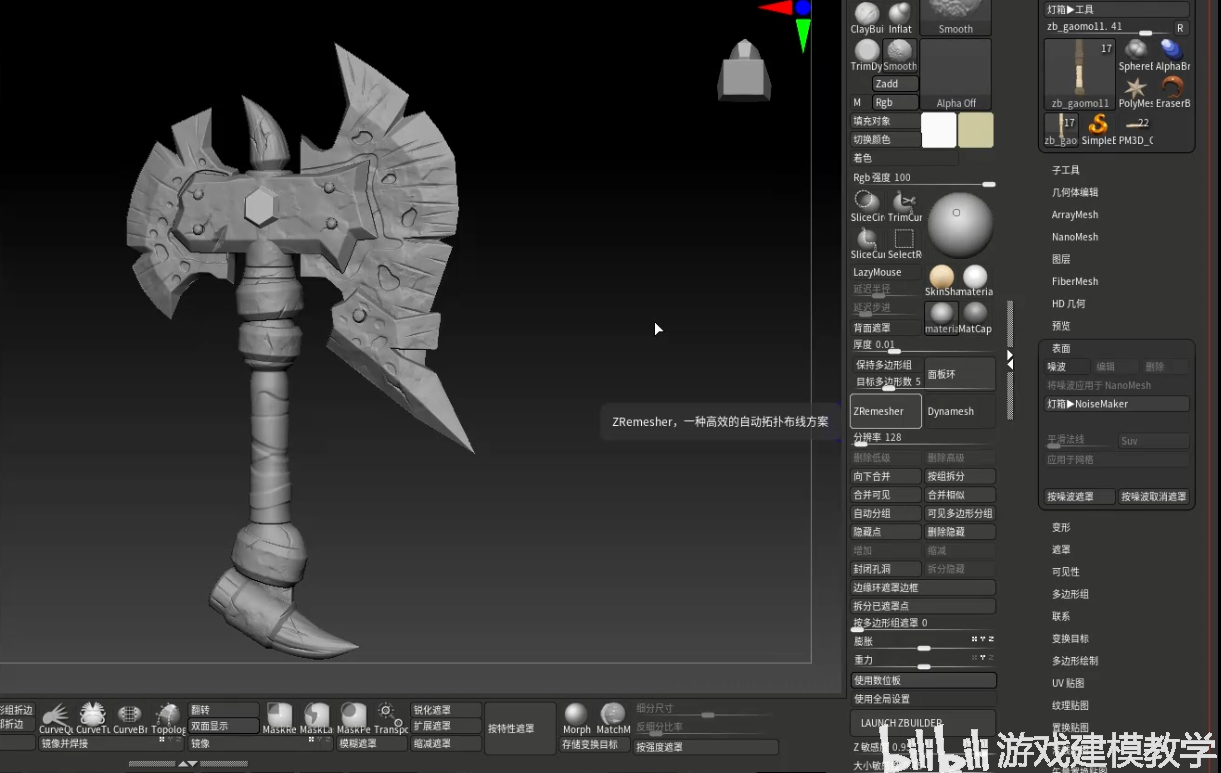The width and height of the screenshot is (1221, 773).
Task: Open the 多边形组 polygroups menu
Action: point(1070,594)
